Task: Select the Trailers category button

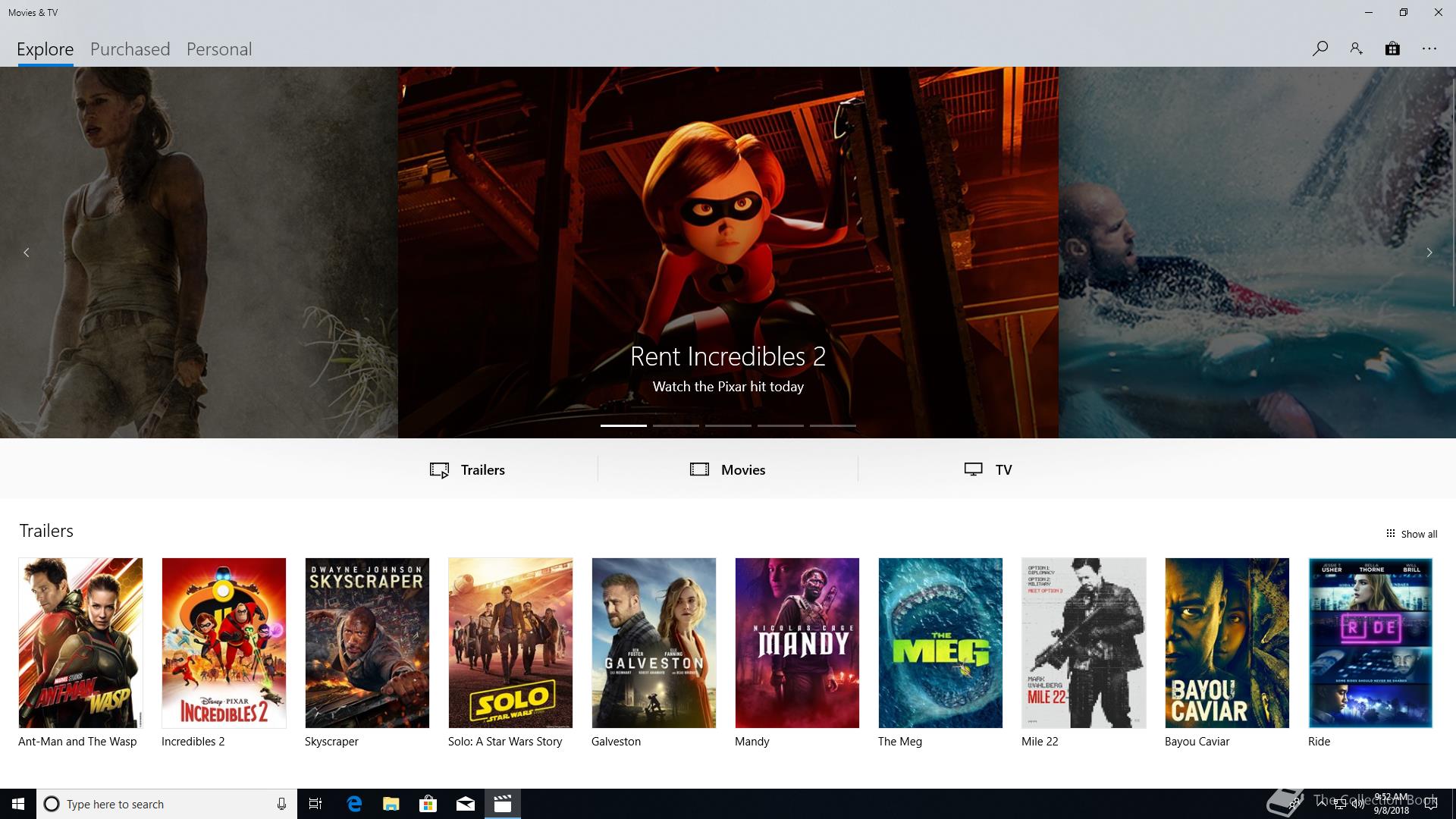Action: (467, 469)
